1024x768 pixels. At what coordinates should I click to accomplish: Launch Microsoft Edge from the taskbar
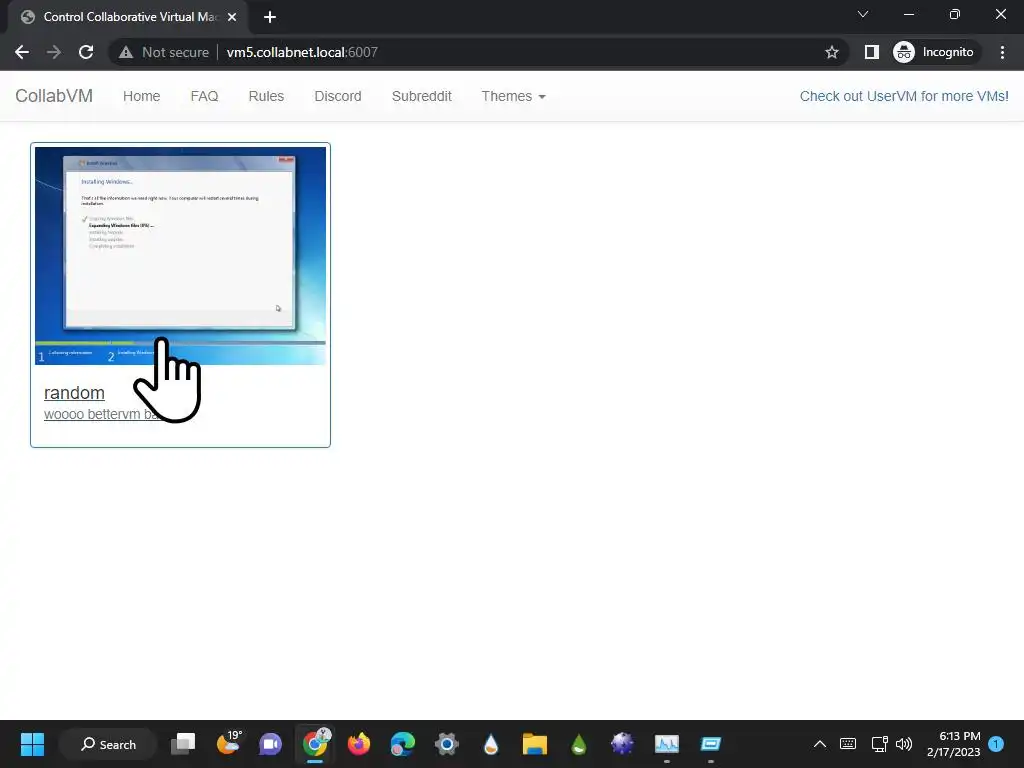pos(402,744)
